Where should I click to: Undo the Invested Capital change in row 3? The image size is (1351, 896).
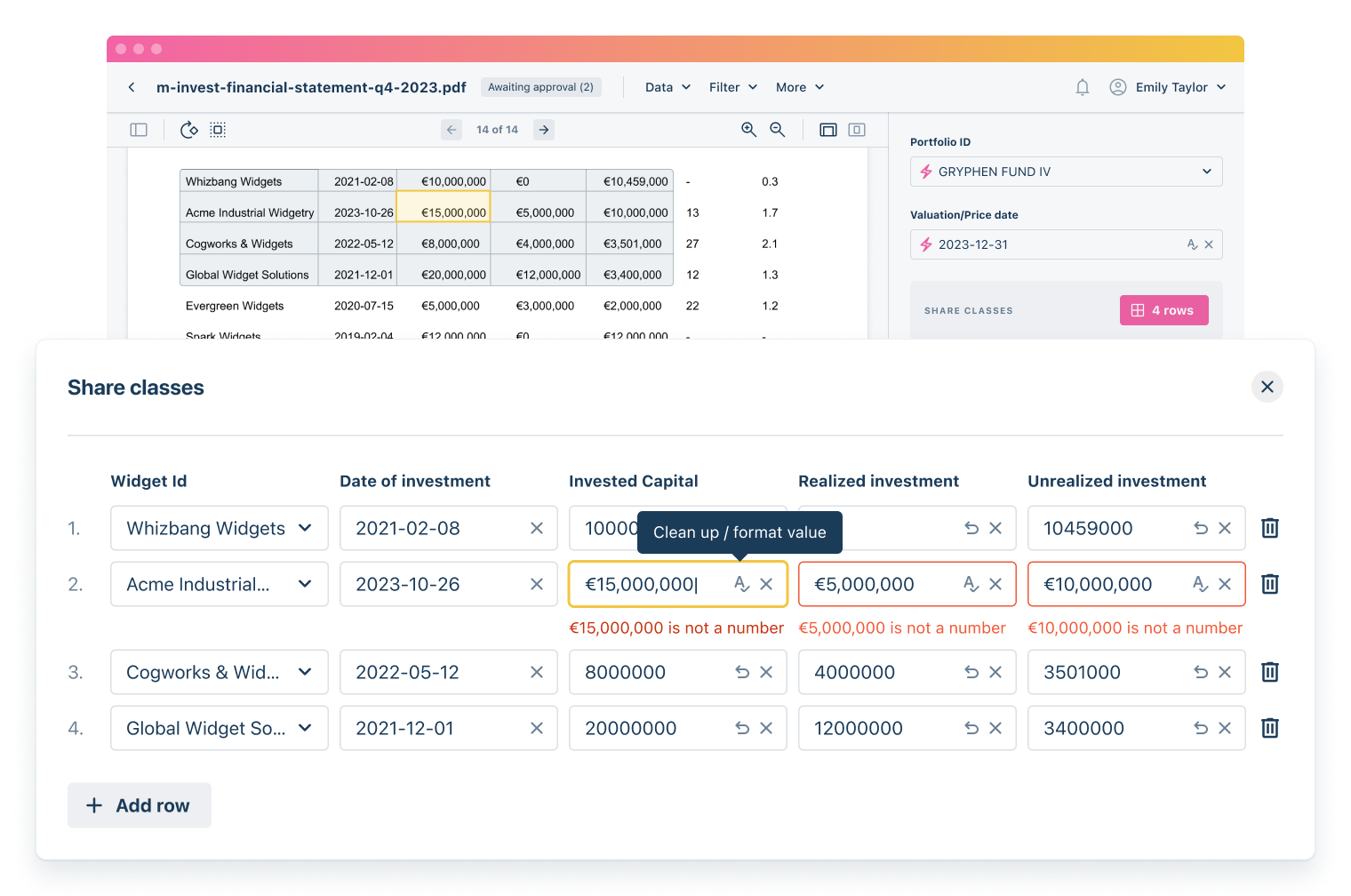742,672
